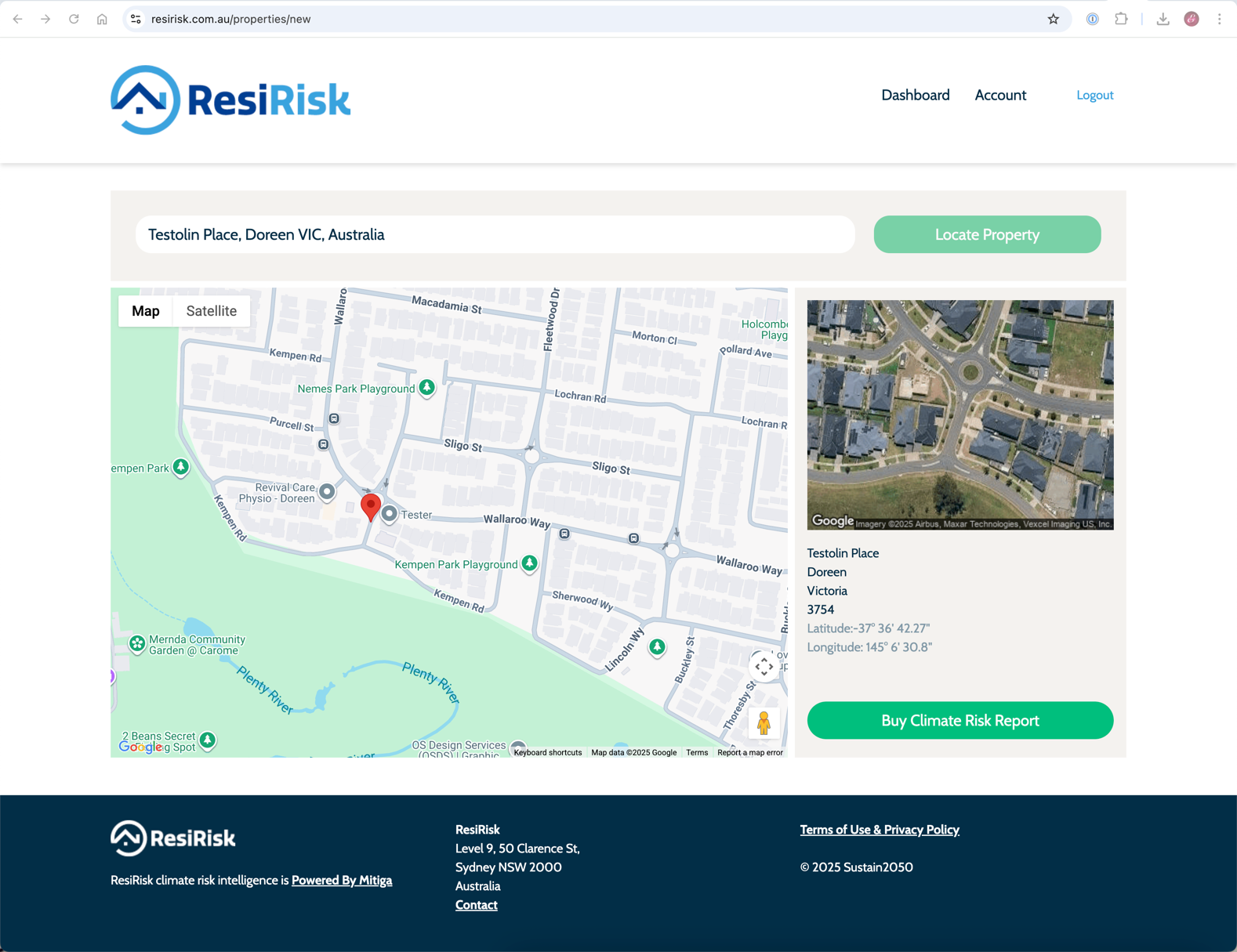Bookmark this page with the star icon

point(1053,19)
